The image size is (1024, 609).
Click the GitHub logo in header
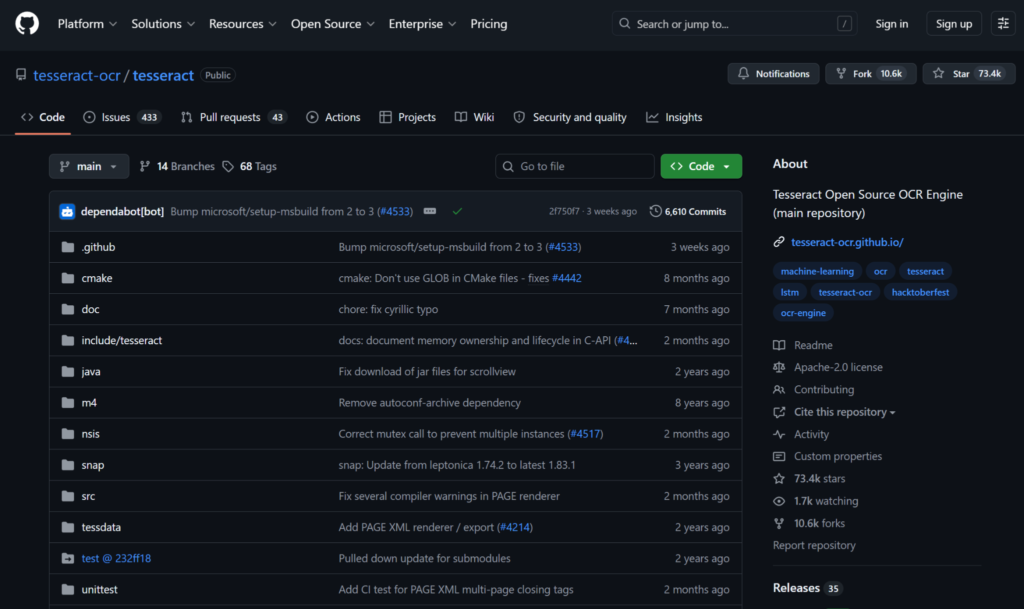point(27,23)
